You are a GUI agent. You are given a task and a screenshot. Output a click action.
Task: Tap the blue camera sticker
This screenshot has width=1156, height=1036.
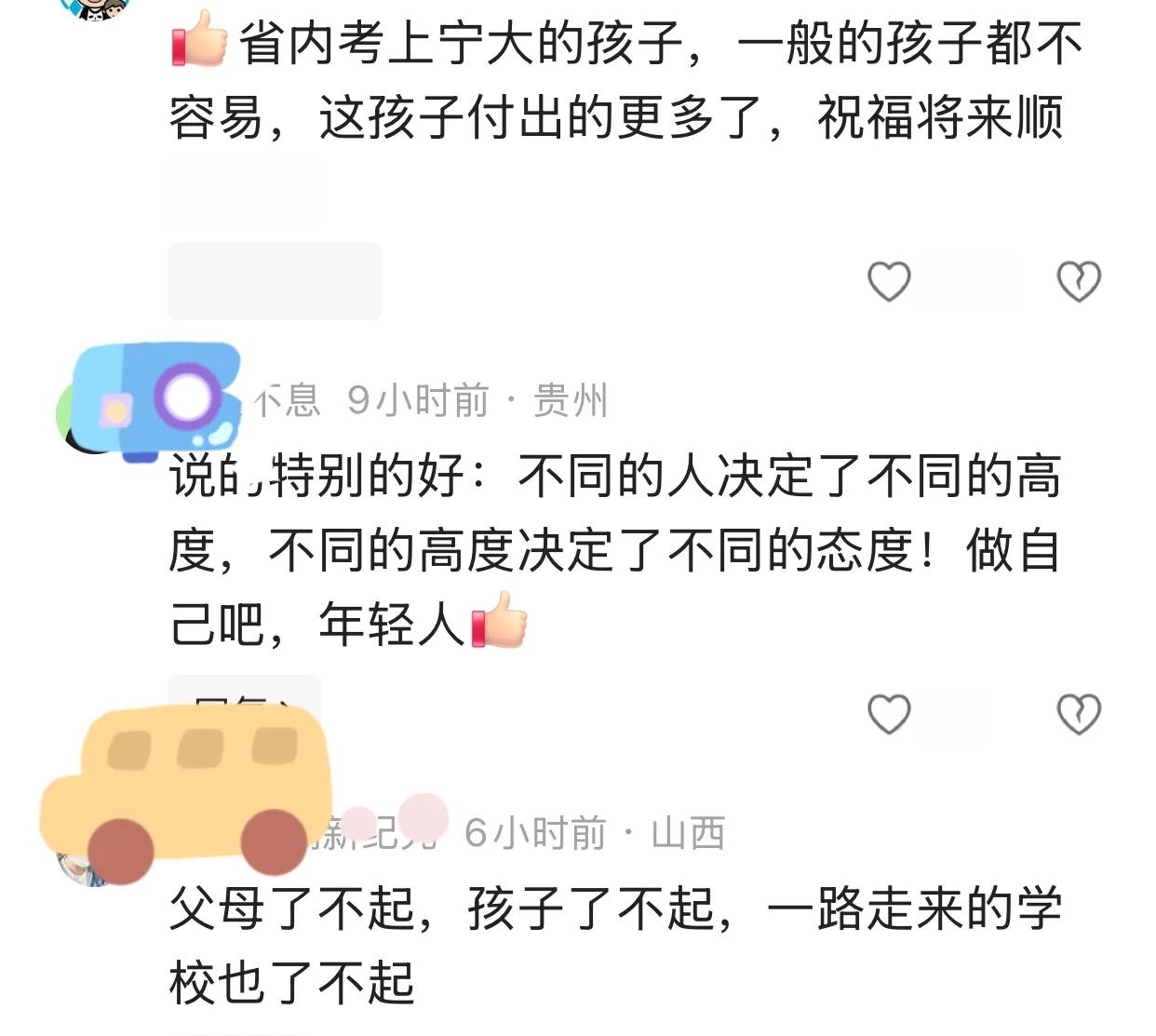coord(156,400)
